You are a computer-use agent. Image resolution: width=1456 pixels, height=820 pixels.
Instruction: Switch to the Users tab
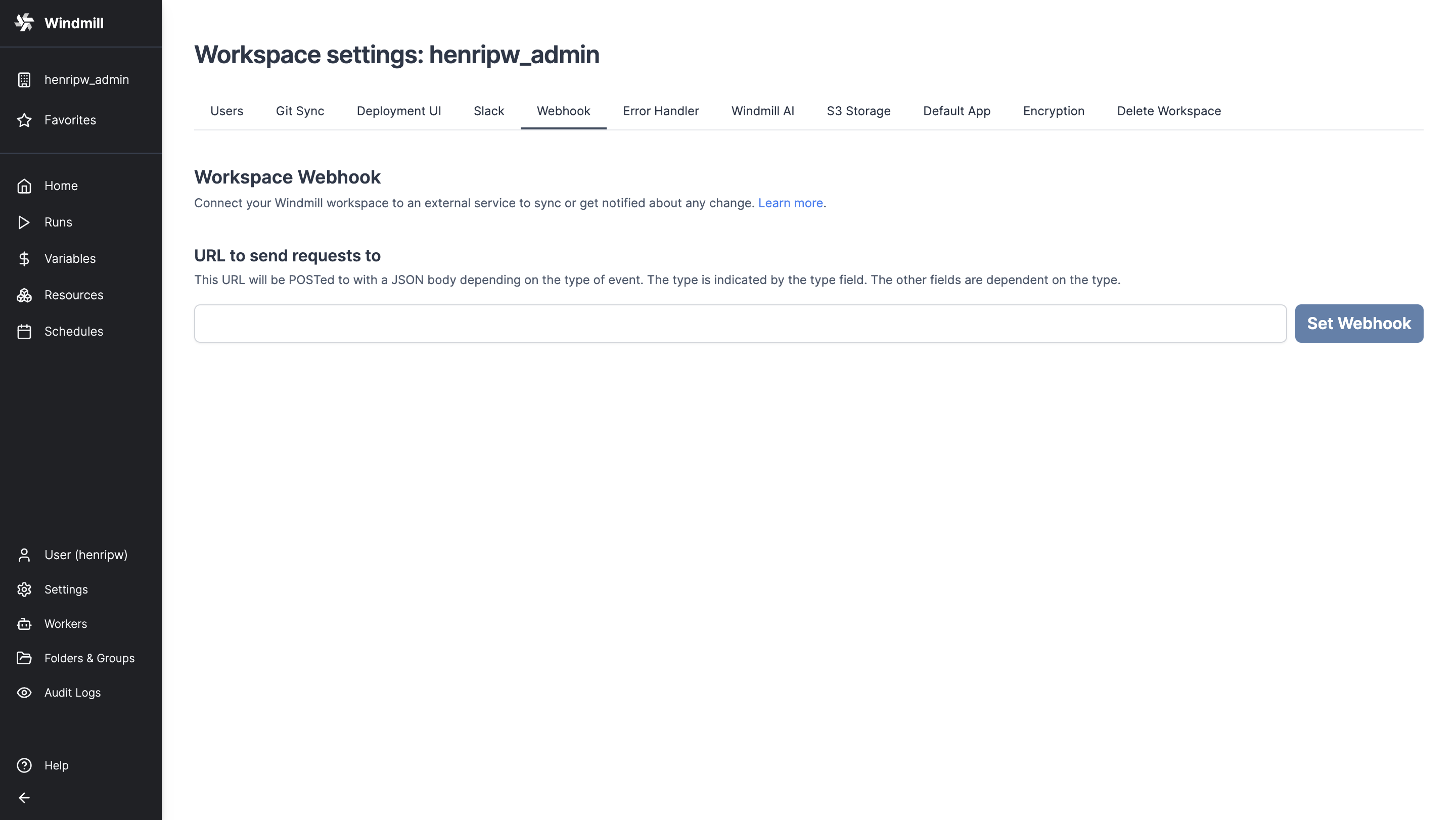tap(226, 111)
